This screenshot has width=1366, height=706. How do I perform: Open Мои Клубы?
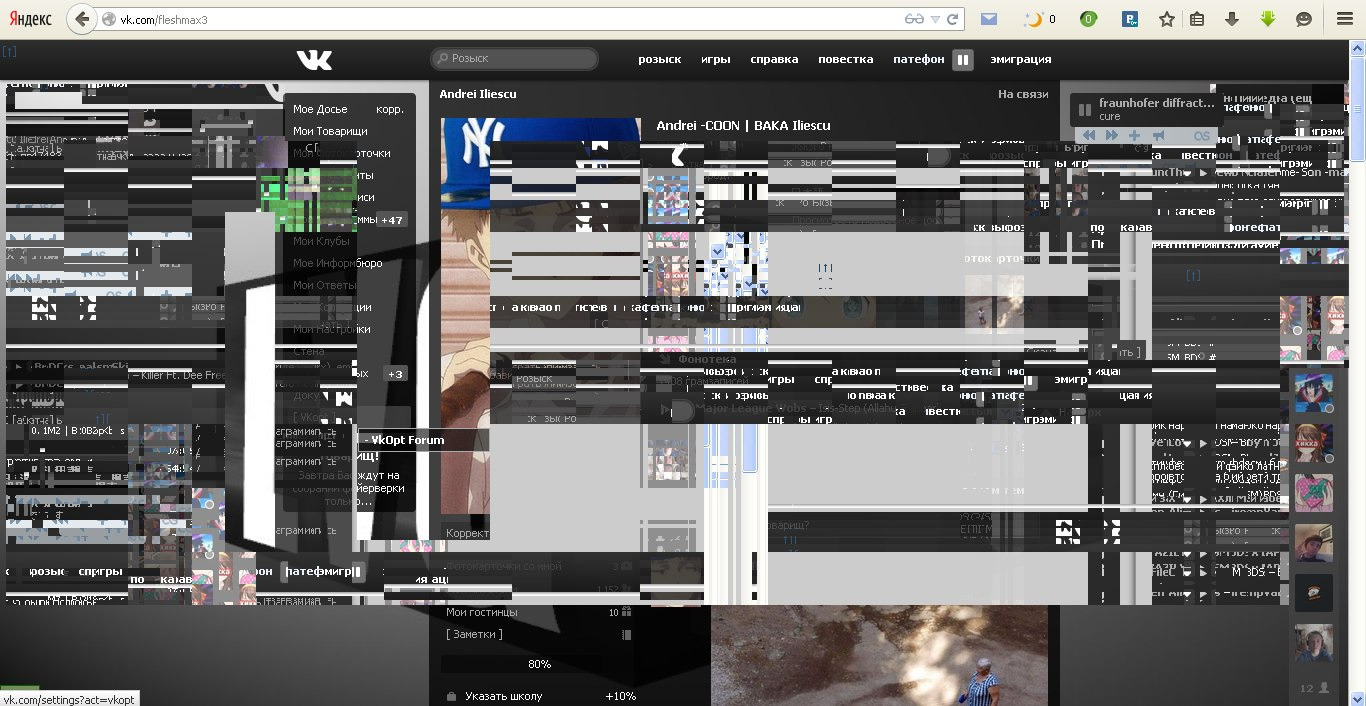(x=321, y=241)
